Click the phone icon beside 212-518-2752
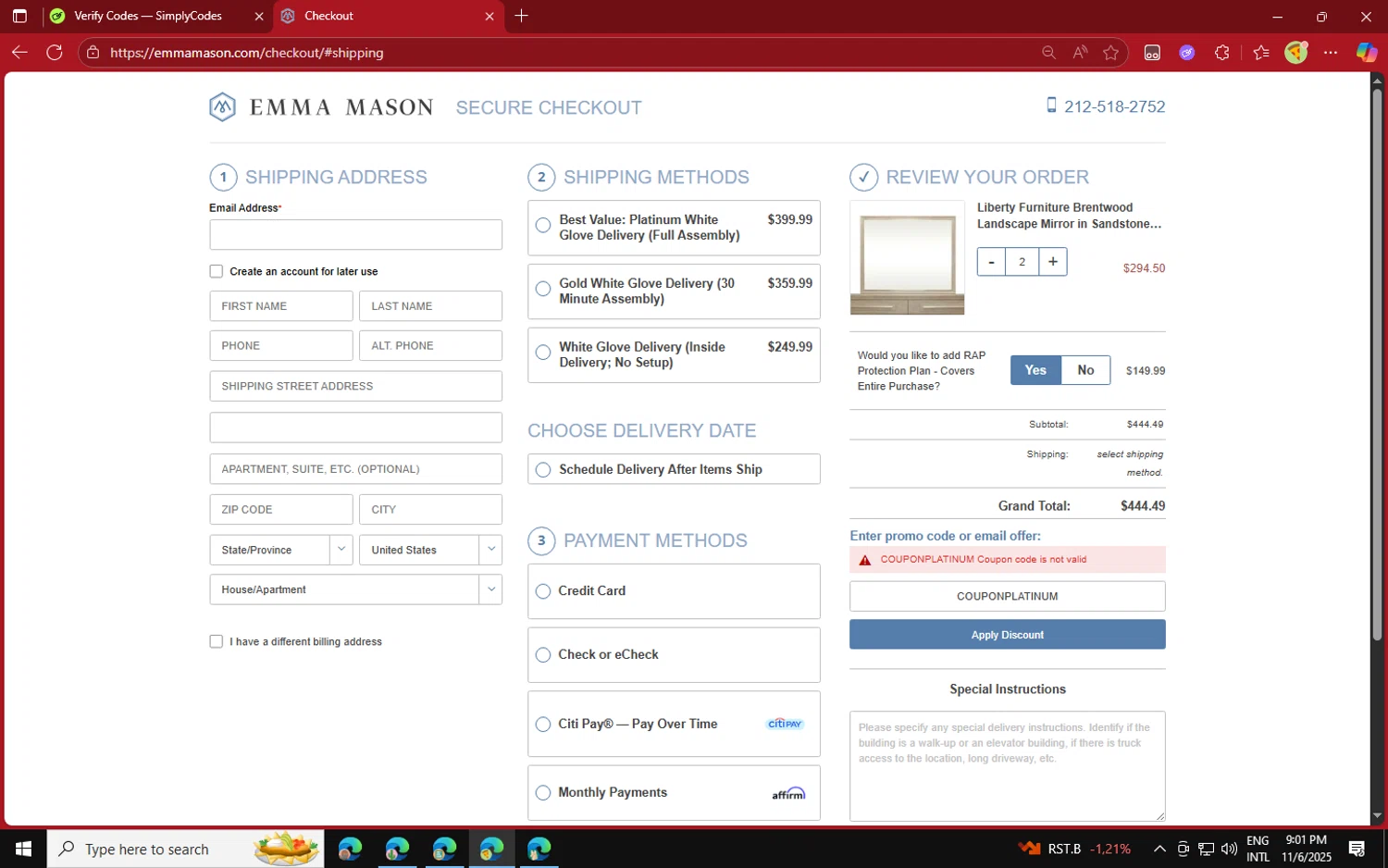Screen dimensions: 1388x868 click(1051, 105)
